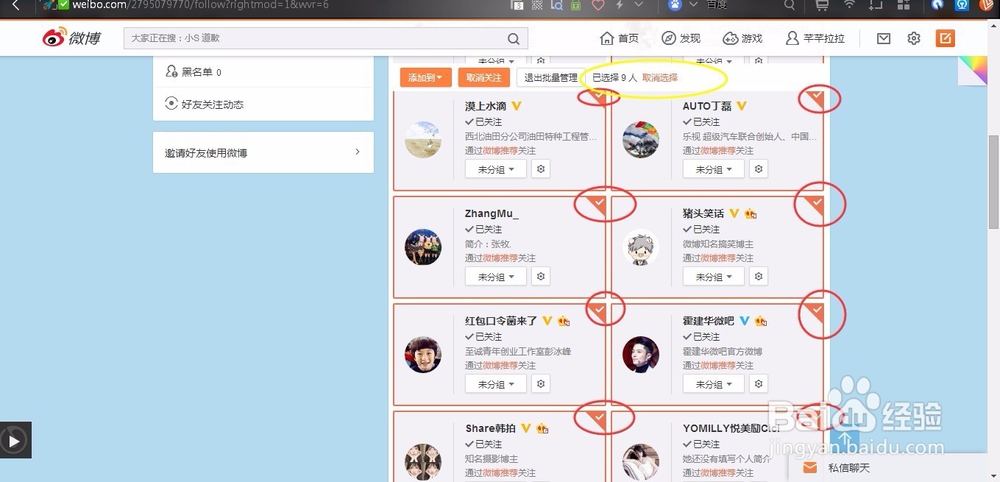Click the 取消关注 unfollow button

point(484,78)
